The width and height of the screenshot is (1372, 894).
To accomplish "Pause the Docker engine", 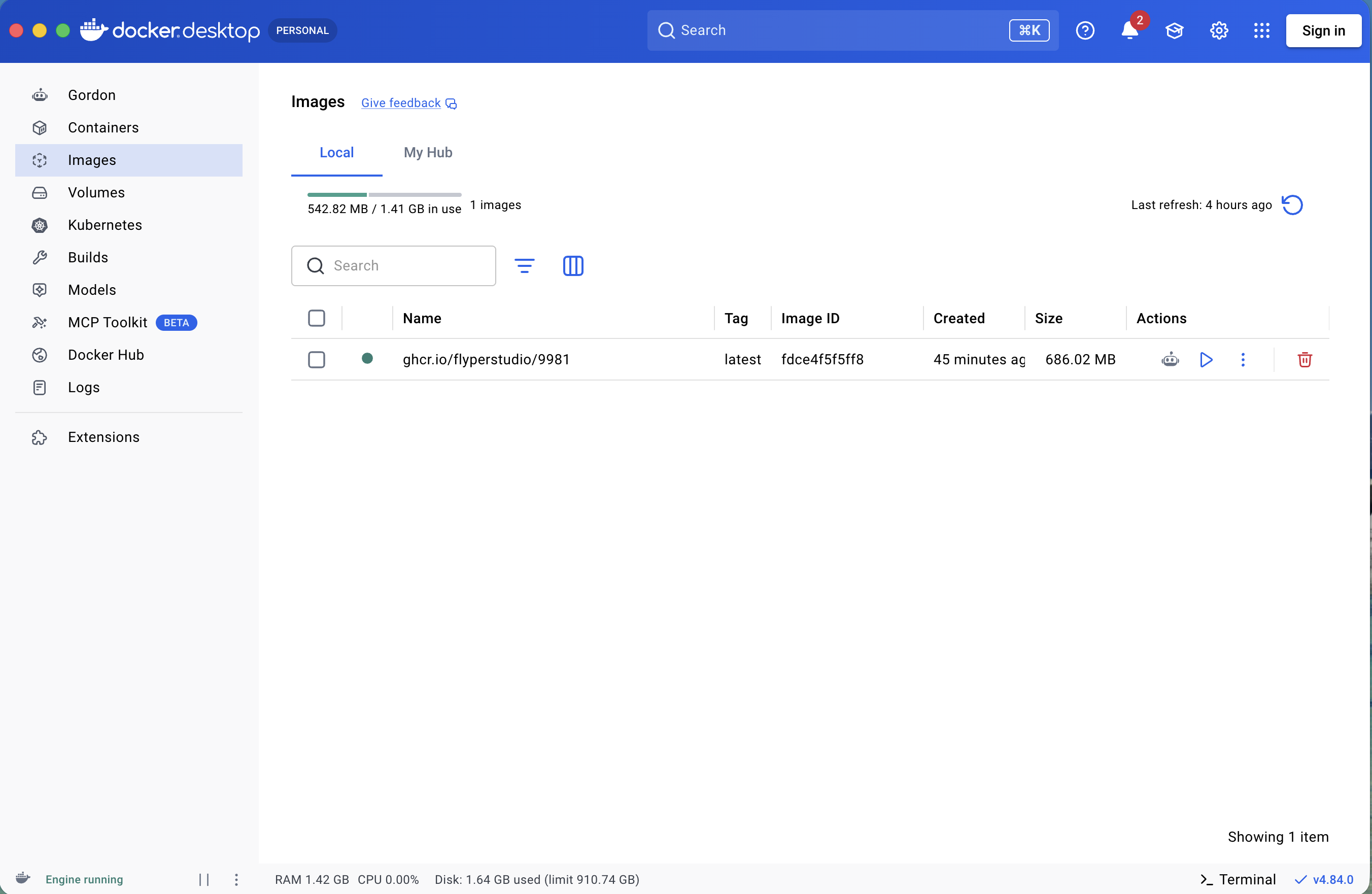I will [204, 879].
